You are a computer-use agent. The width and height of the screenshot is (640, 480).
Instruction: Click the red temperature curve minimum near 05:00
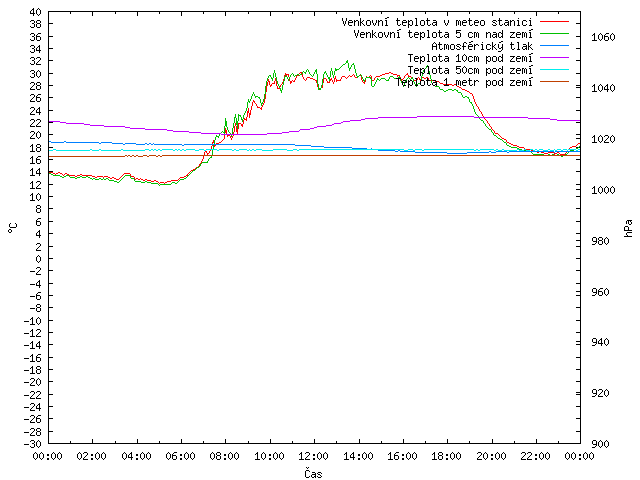(161, 183)
